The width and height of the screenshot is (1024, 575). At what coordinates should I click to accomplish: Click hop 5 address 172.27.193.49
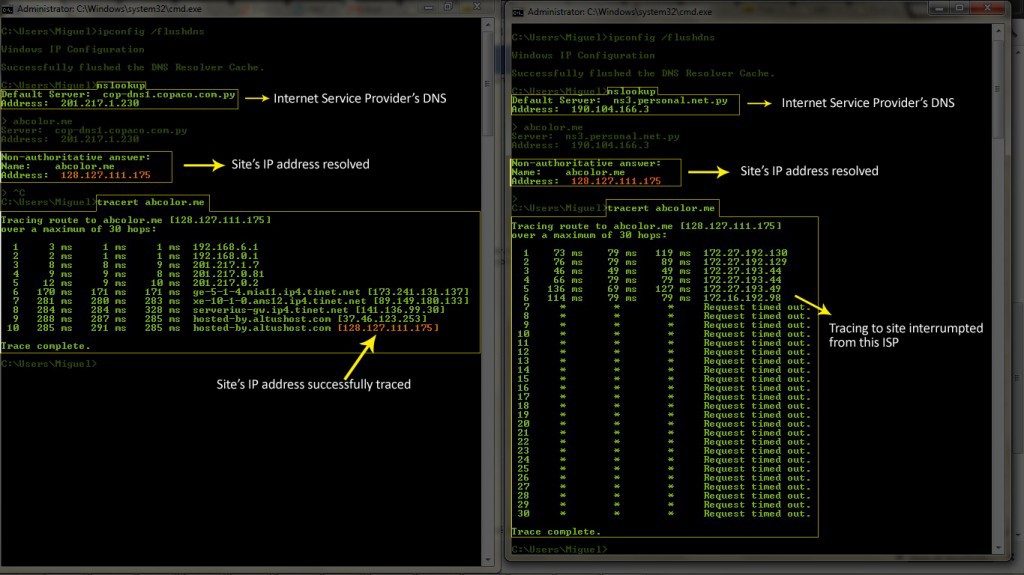(742, 289)
